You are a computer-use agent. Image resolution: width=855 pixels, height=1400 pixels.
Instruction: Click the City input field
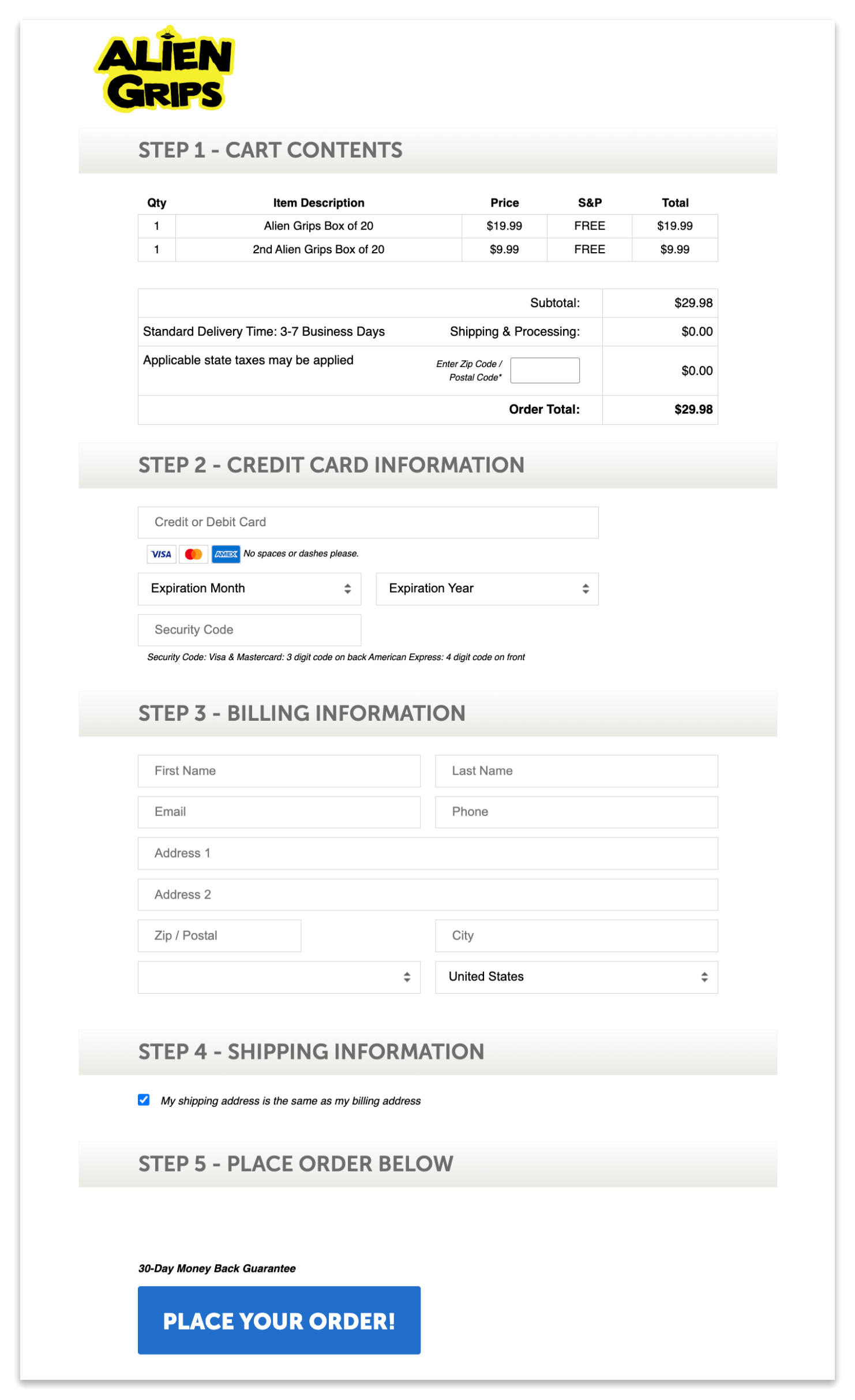[576, 935]
